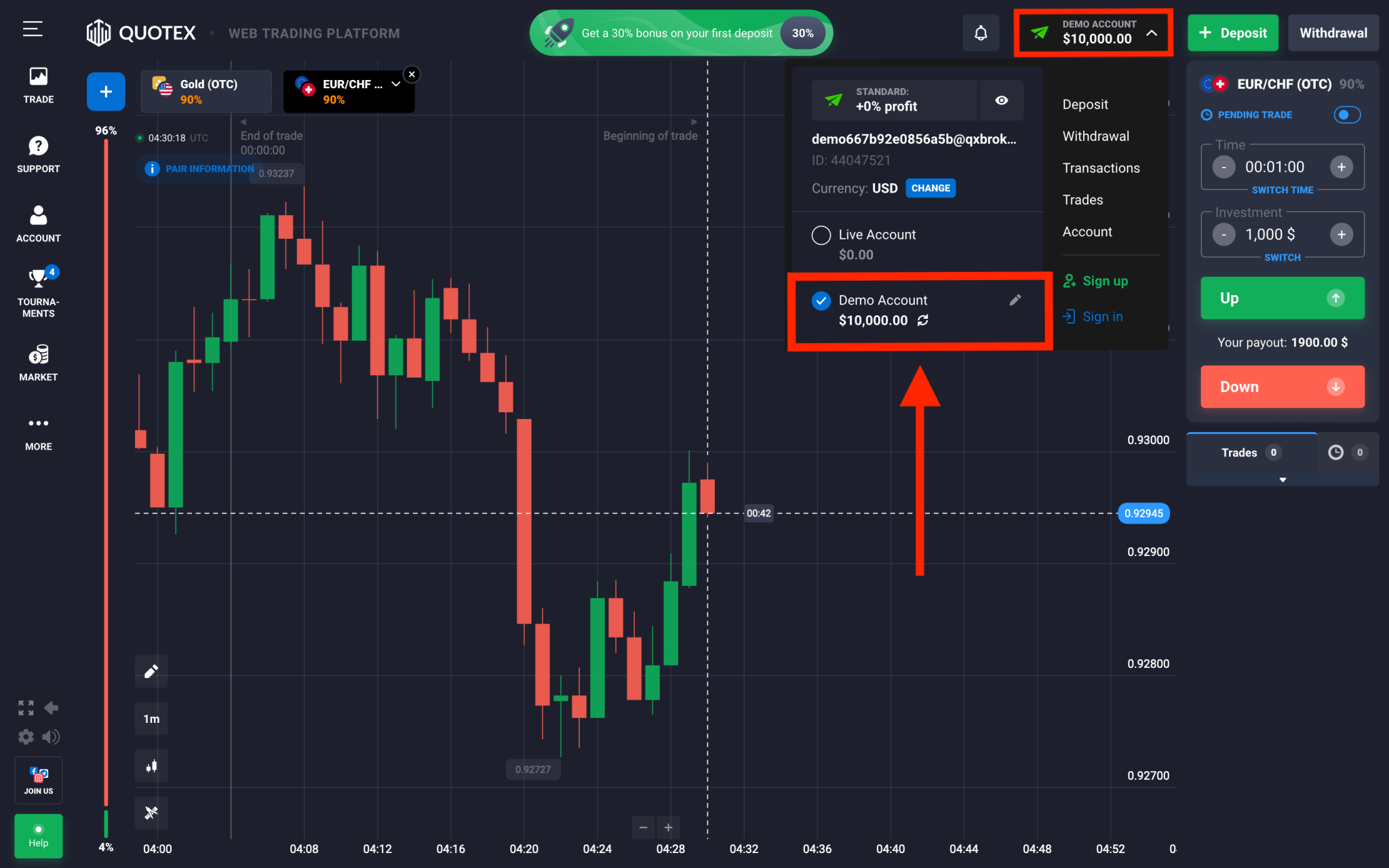Open the Trade sidebar section
This screenshot has height=868, width=1389.
[x=38, y=85]
